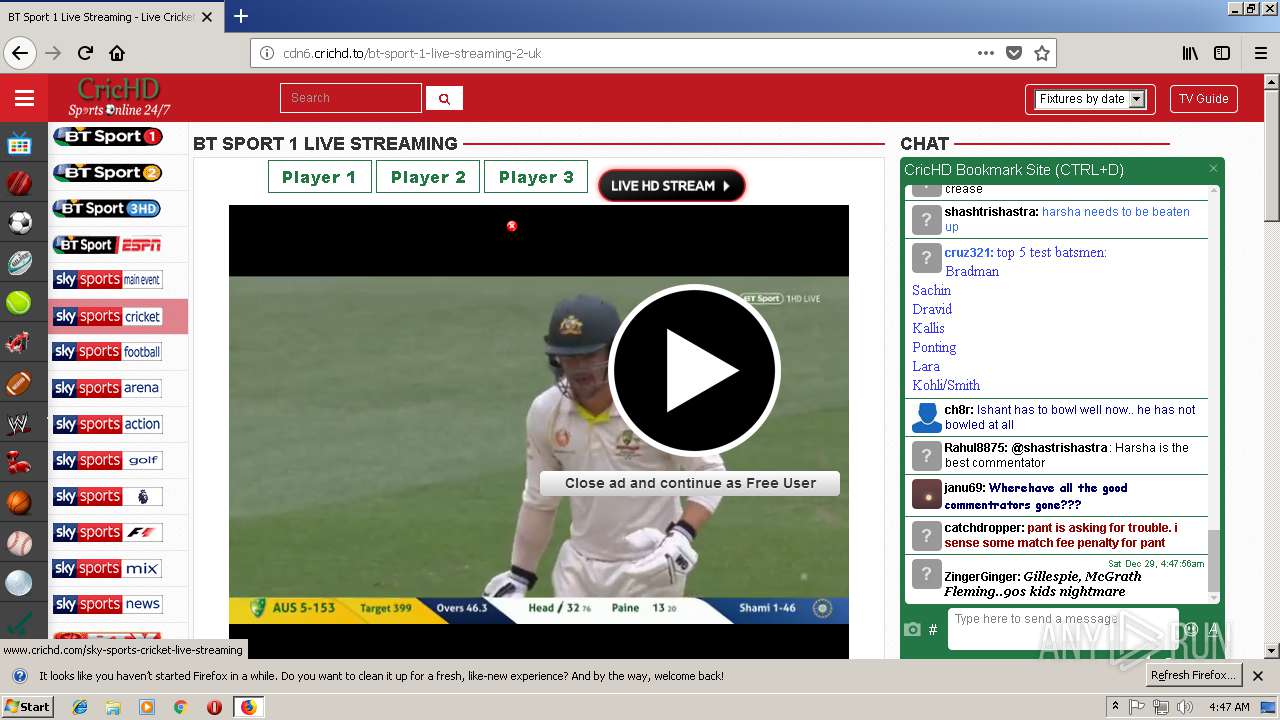The height and width of the screenshot is (720, 1280).
Task: Open BT Sport ESPN channel
Action: [107, 245]
